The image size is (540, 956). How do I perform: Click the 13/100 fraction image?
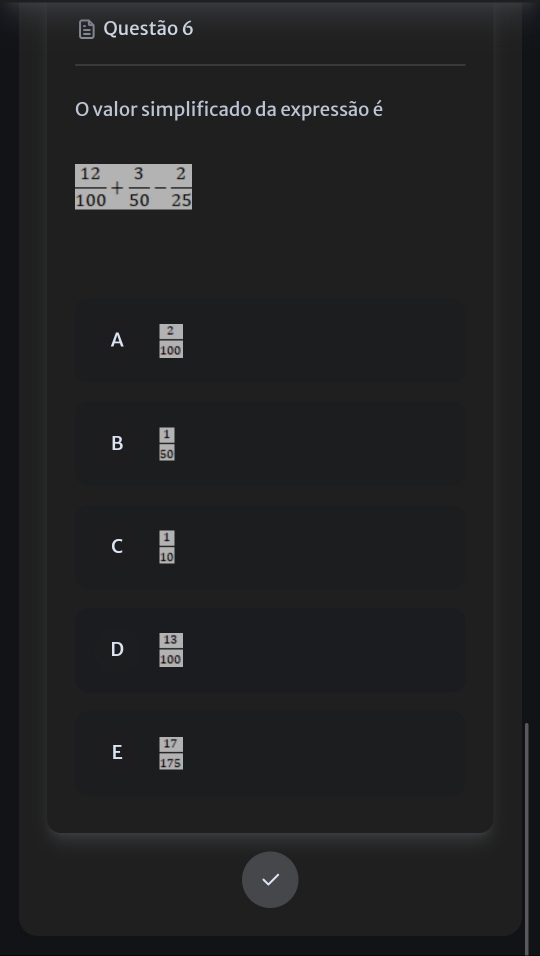click(x=171, y=650)
